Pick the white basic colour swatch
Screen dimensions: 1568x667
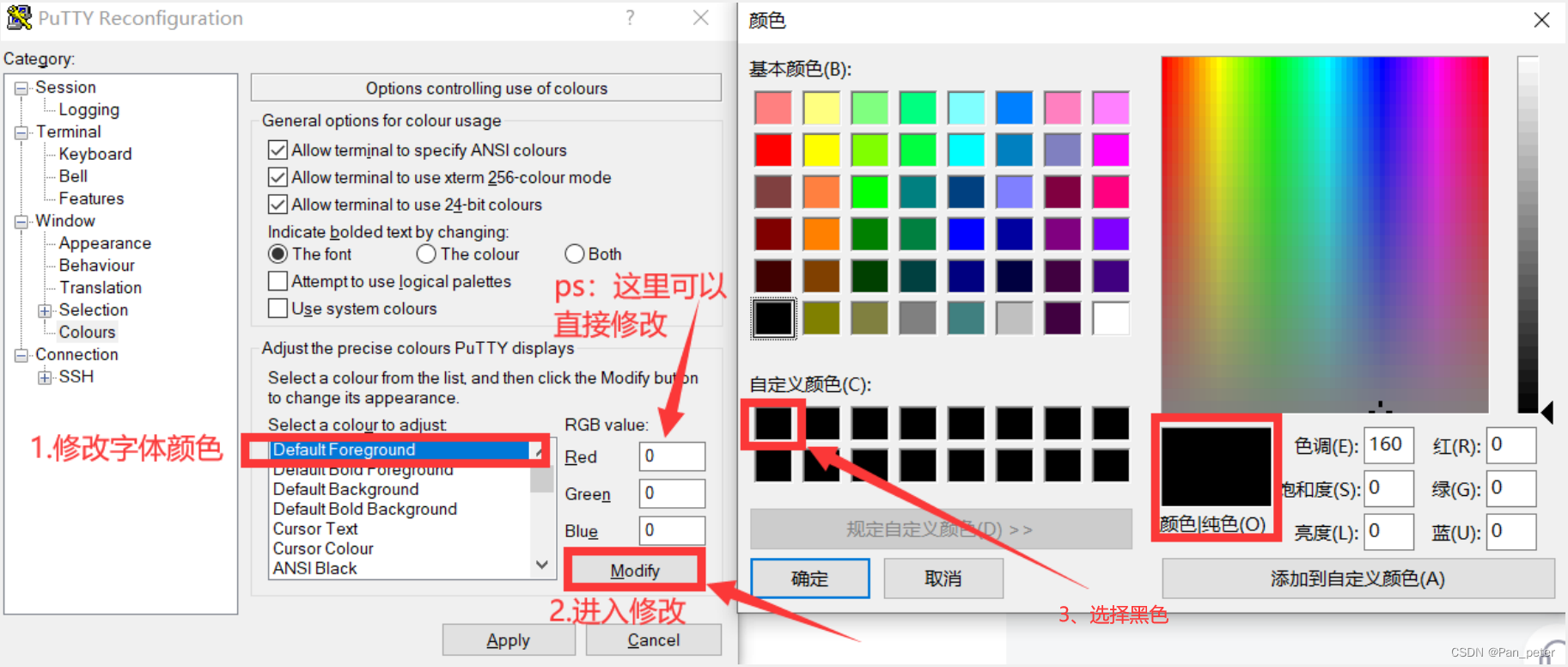(x=1110, y=318)
